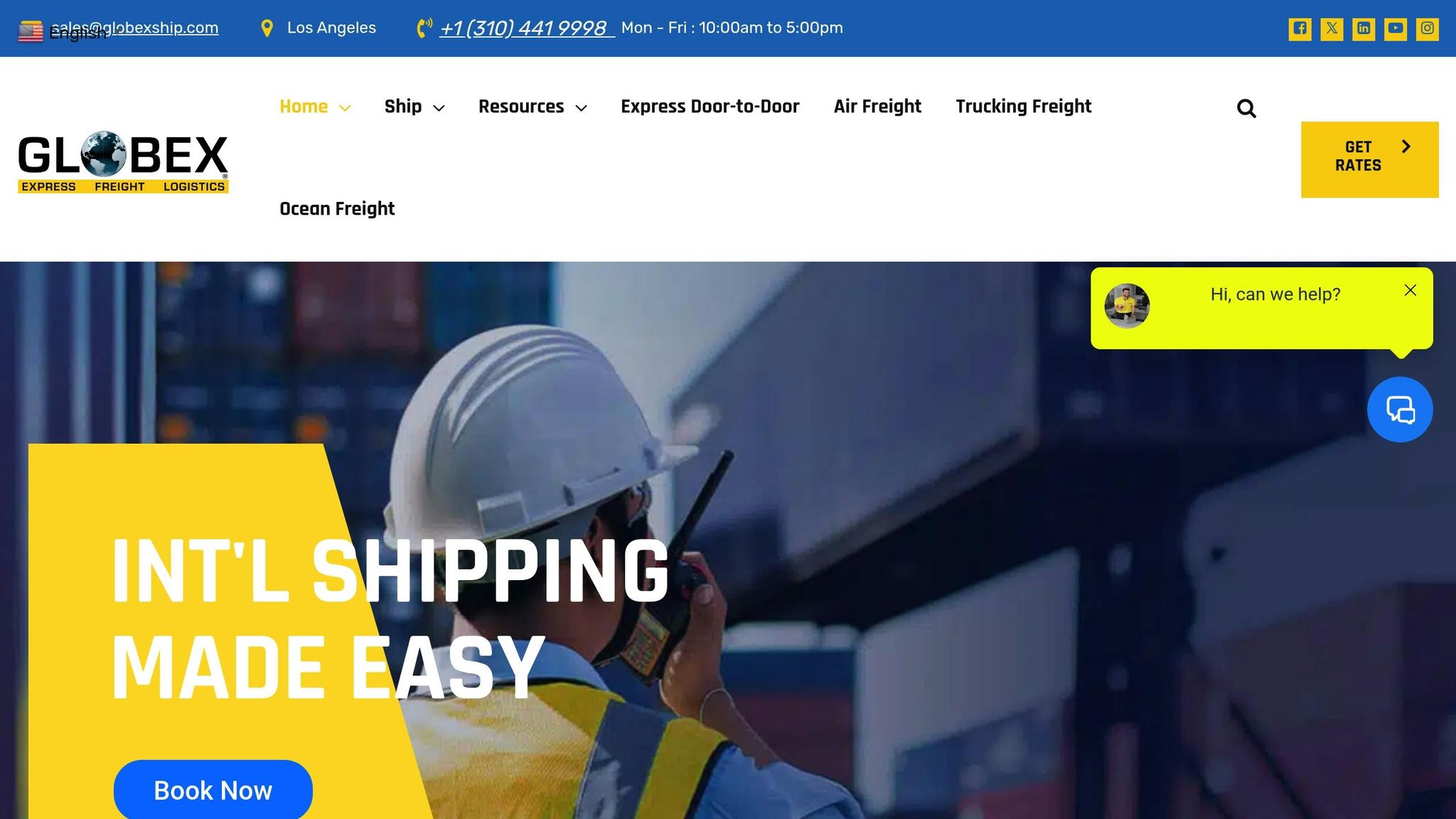Open the English language selector

tap(62, 32)
